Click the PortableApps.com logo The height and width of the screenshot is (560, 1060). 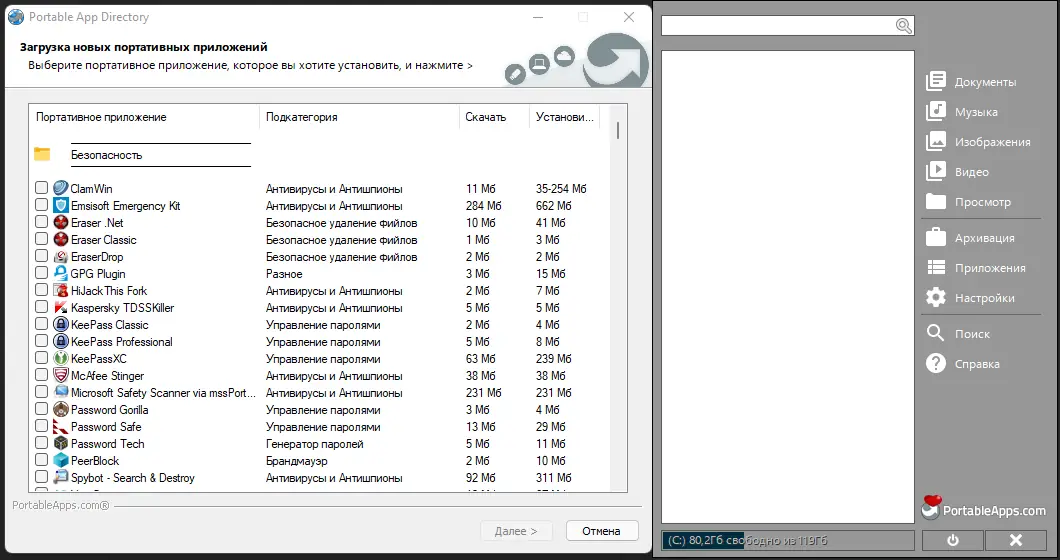coord(984,508)
